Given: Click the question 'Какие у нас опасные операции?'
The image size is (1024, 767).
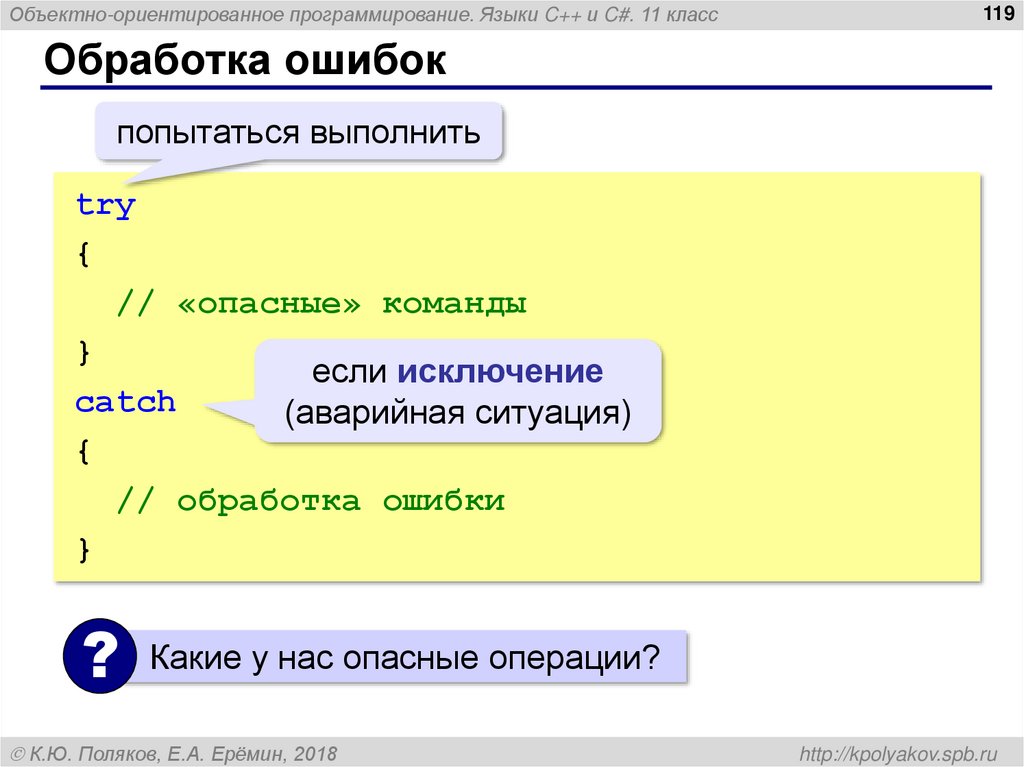Looking at the screenshot, I should coord(405,657).
